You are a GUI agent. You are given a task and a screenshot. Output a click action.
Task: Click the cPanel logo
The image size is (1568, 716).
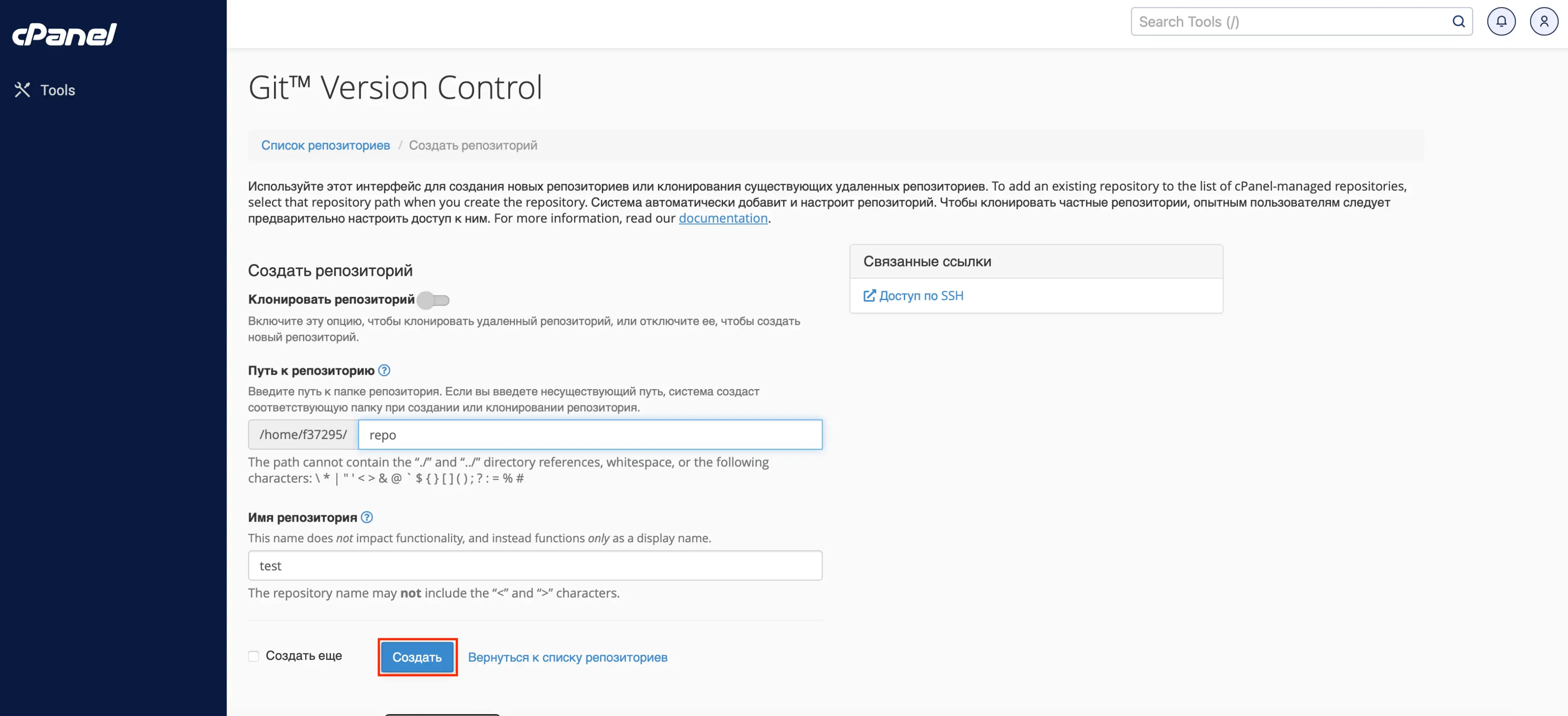(x=64, y=35)
